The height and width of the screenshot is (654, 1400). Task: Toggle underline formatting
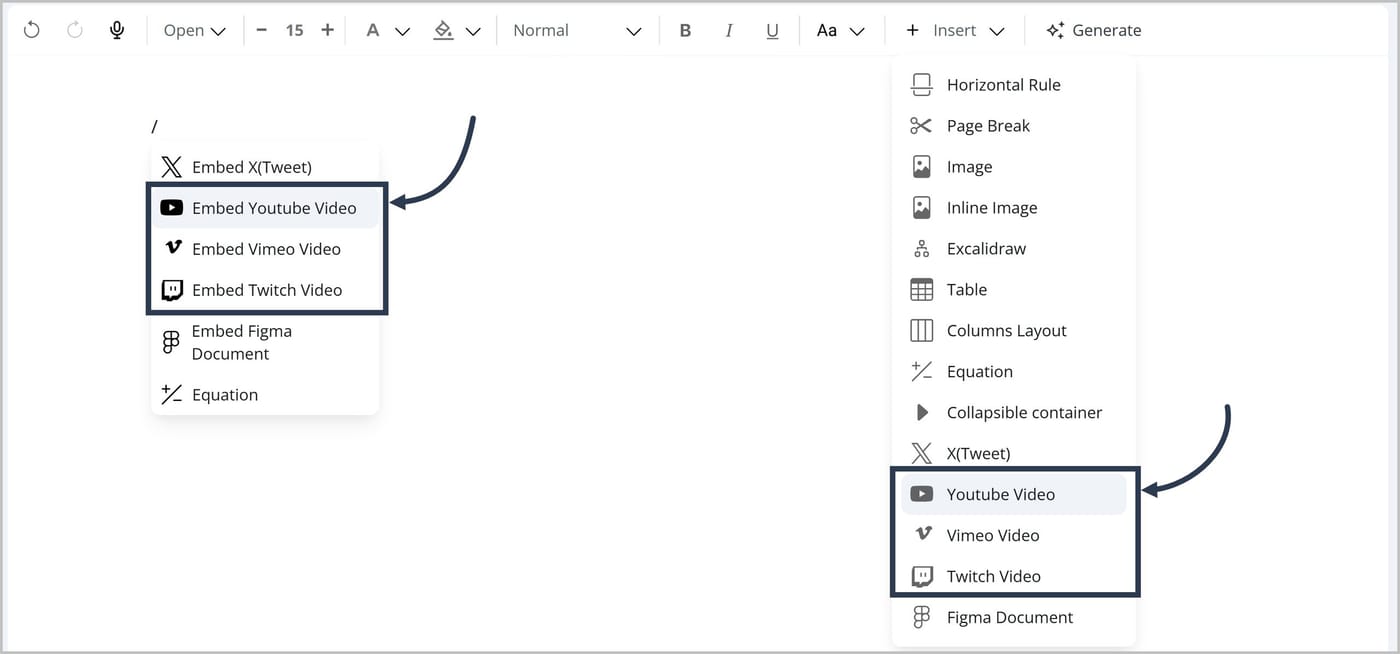772,30
